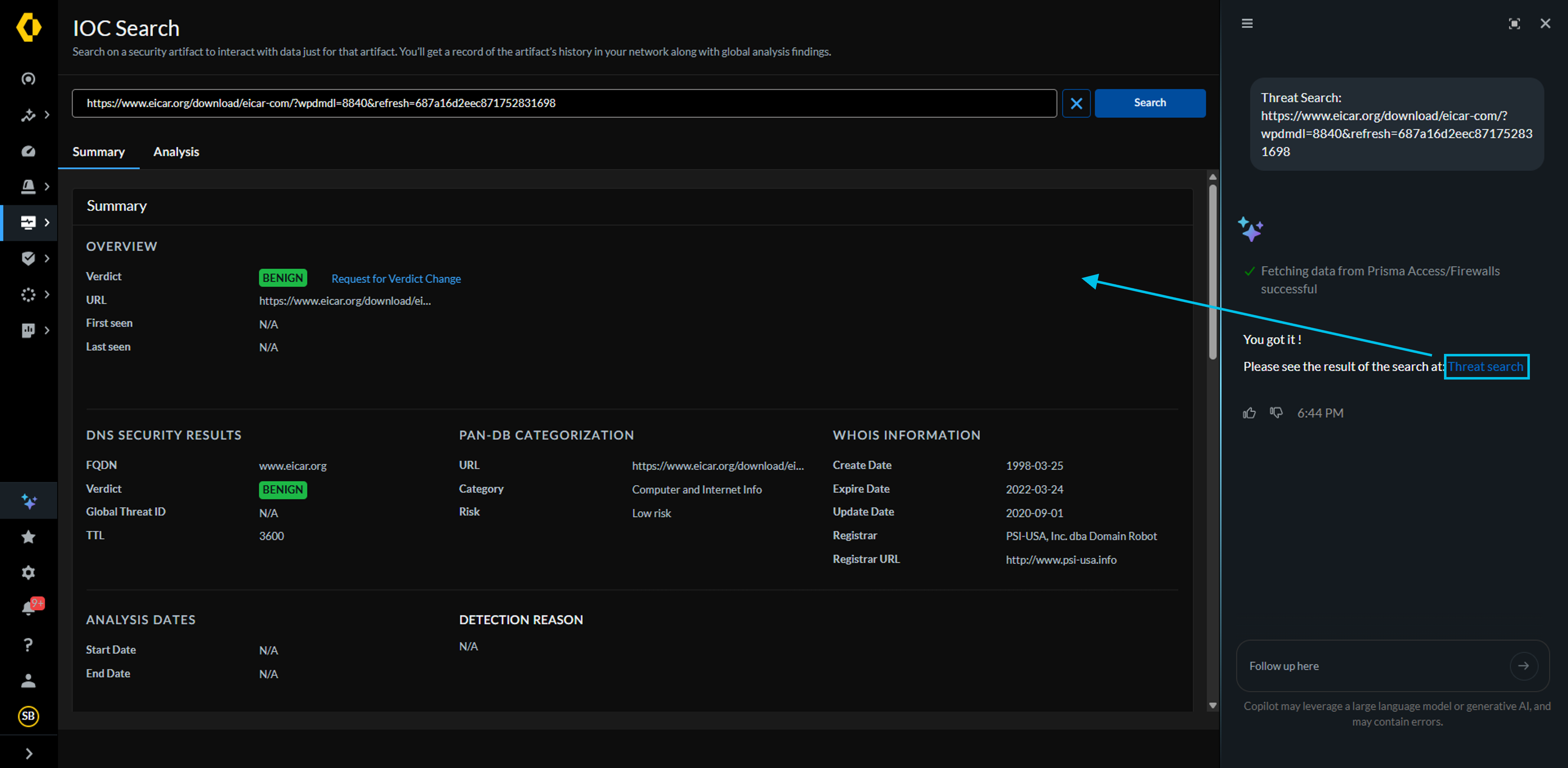Open the user profile person icon
Image resolution: width=1568 pixels, height=768 pixels.
(29, 680)
